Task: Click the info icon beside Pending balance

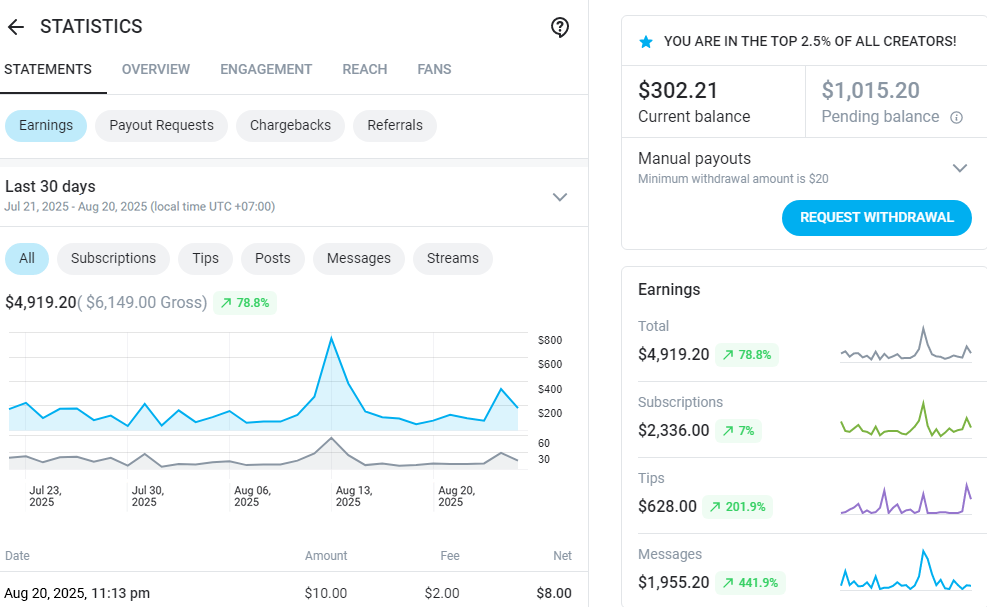Action: [956, 117]
